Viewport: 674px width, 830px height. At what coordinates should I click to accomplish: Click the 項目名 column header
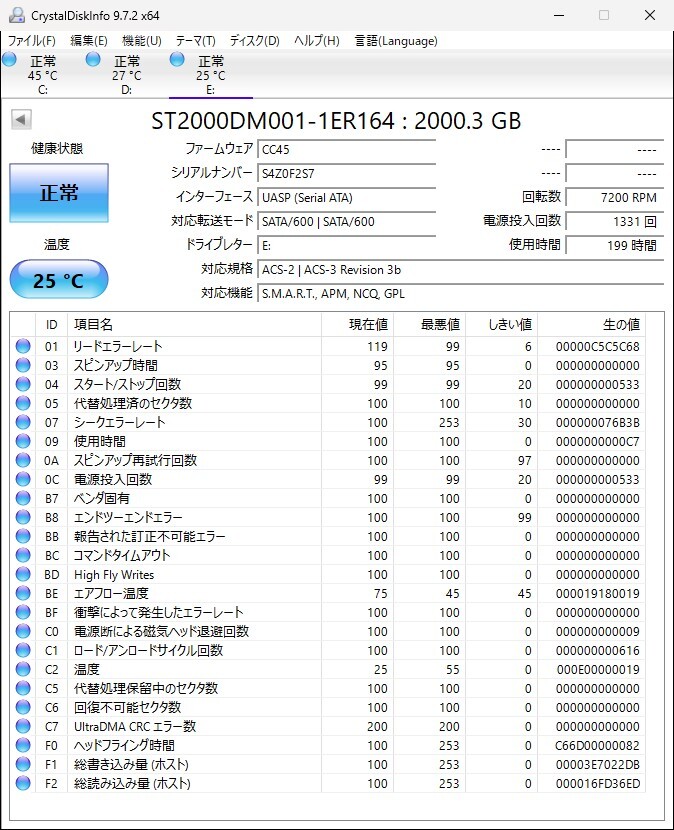pos(194,324)
